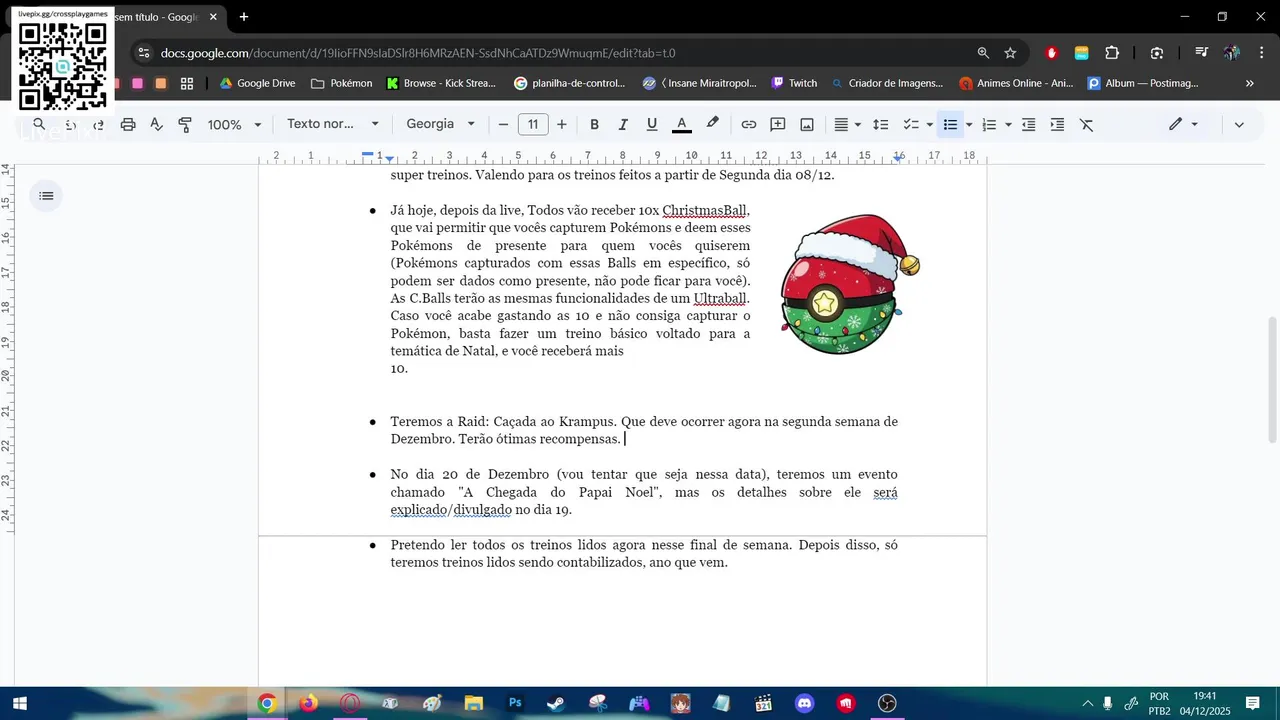This screenshot has width=1280, height=720.
Task: Click the Christmas Pokéball image
Action: [849, 284]
